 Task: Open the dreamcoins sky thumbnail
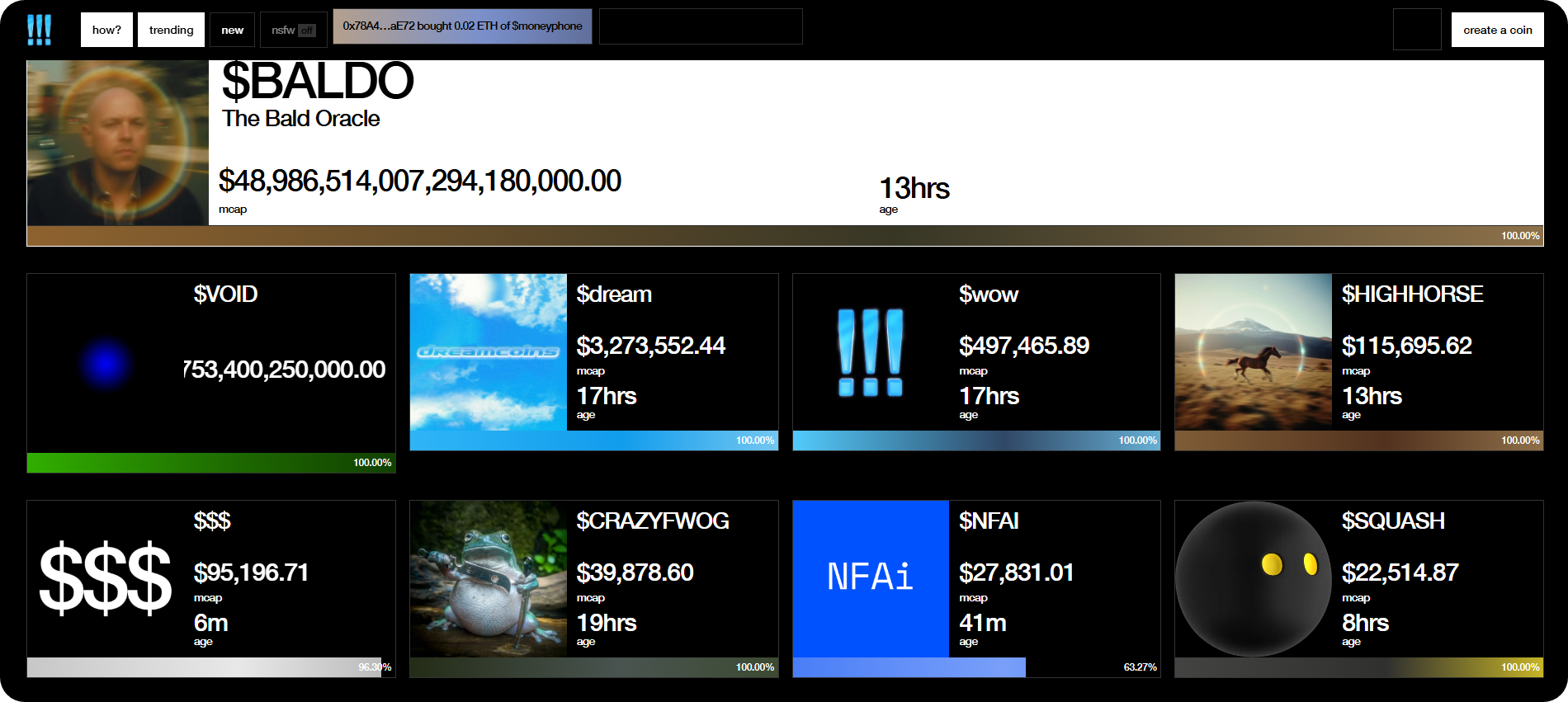pos(488,352)
